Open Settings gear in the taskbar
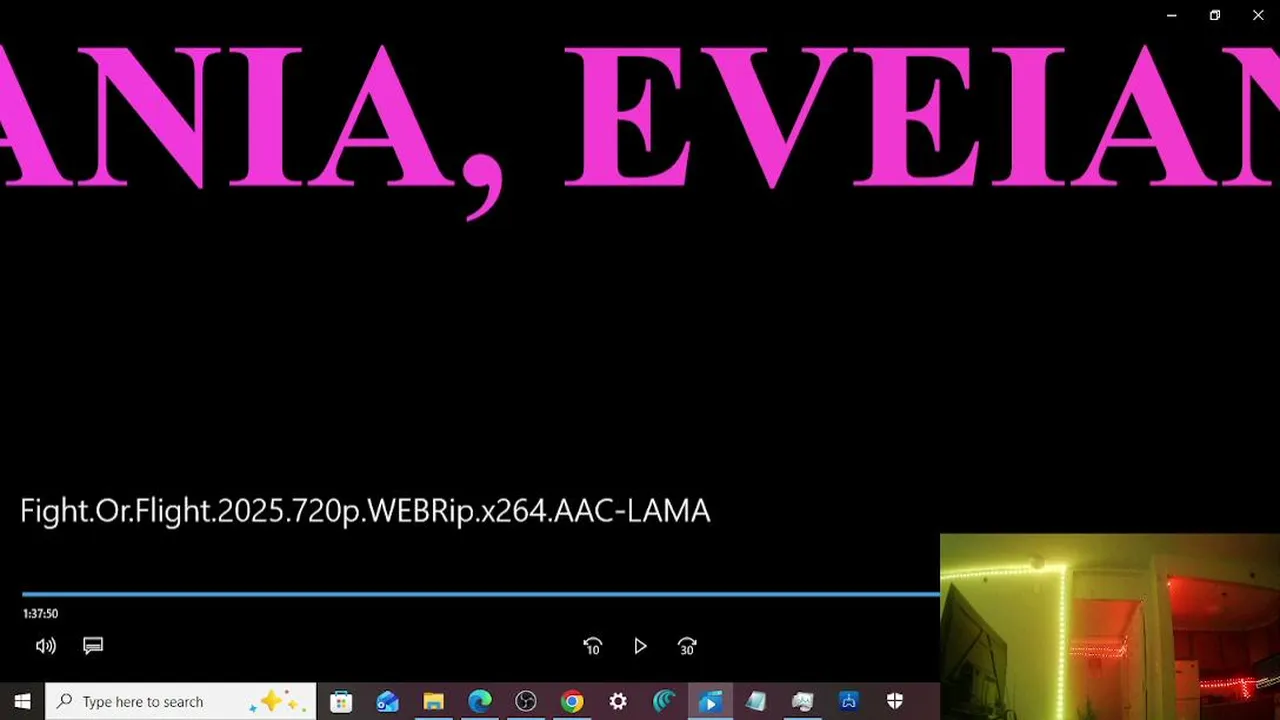 (x=618, y=701)
